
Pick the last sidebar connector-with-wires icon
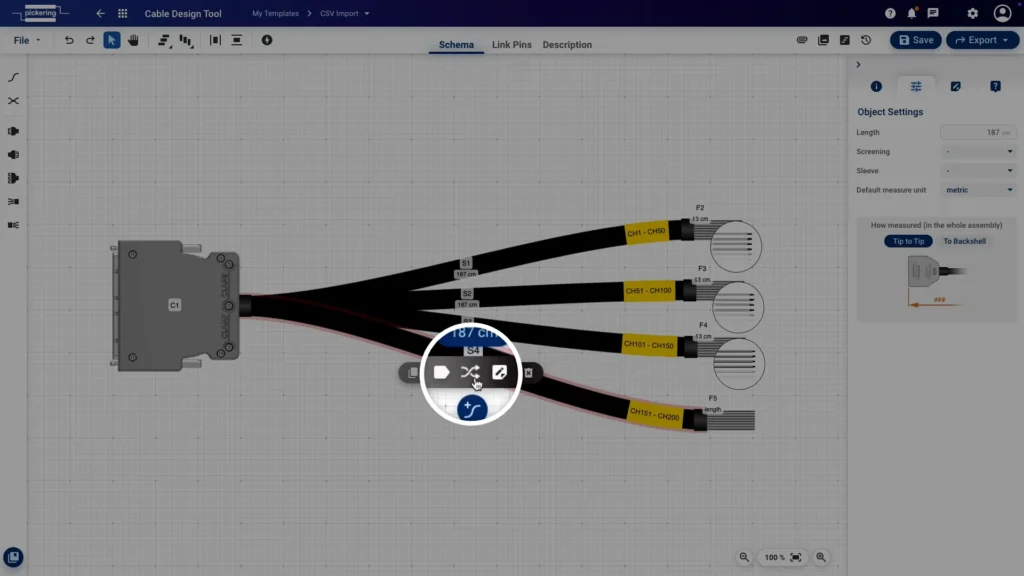coord(13,225)
